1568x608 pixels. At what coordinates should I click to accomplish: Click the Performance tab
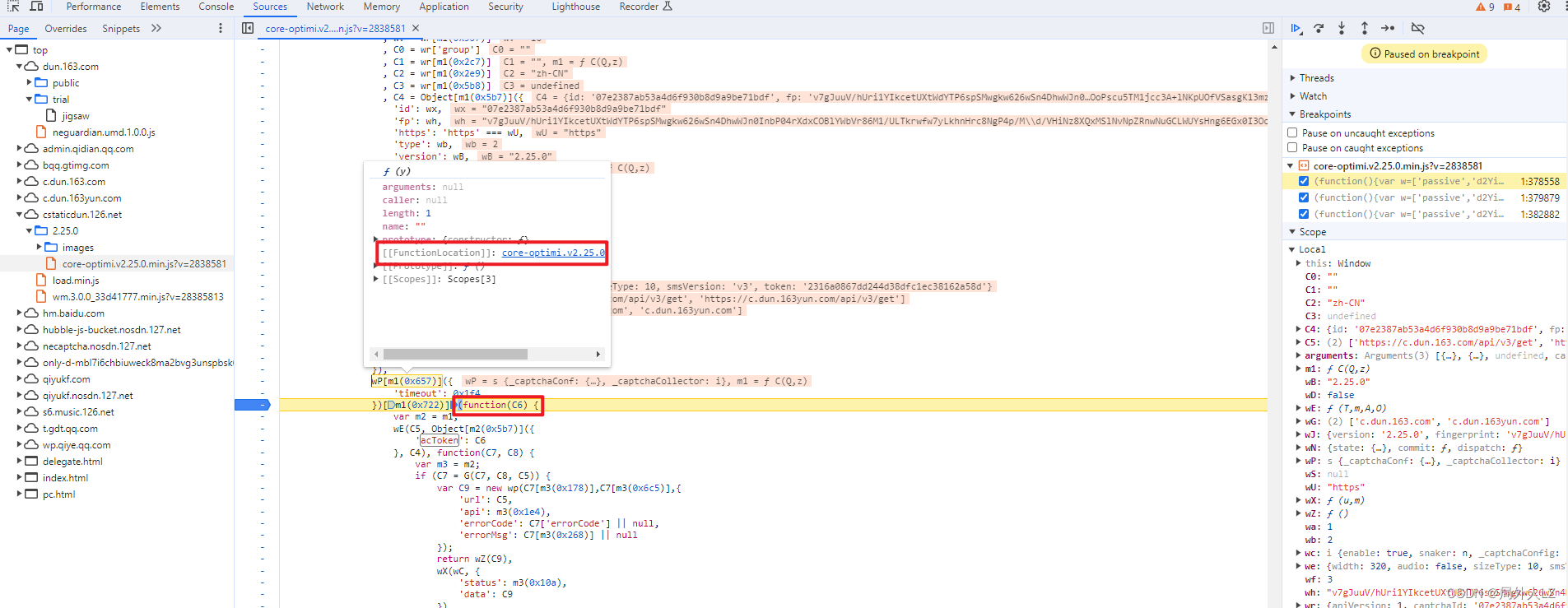pyautogui.click(x=94, y=7)
